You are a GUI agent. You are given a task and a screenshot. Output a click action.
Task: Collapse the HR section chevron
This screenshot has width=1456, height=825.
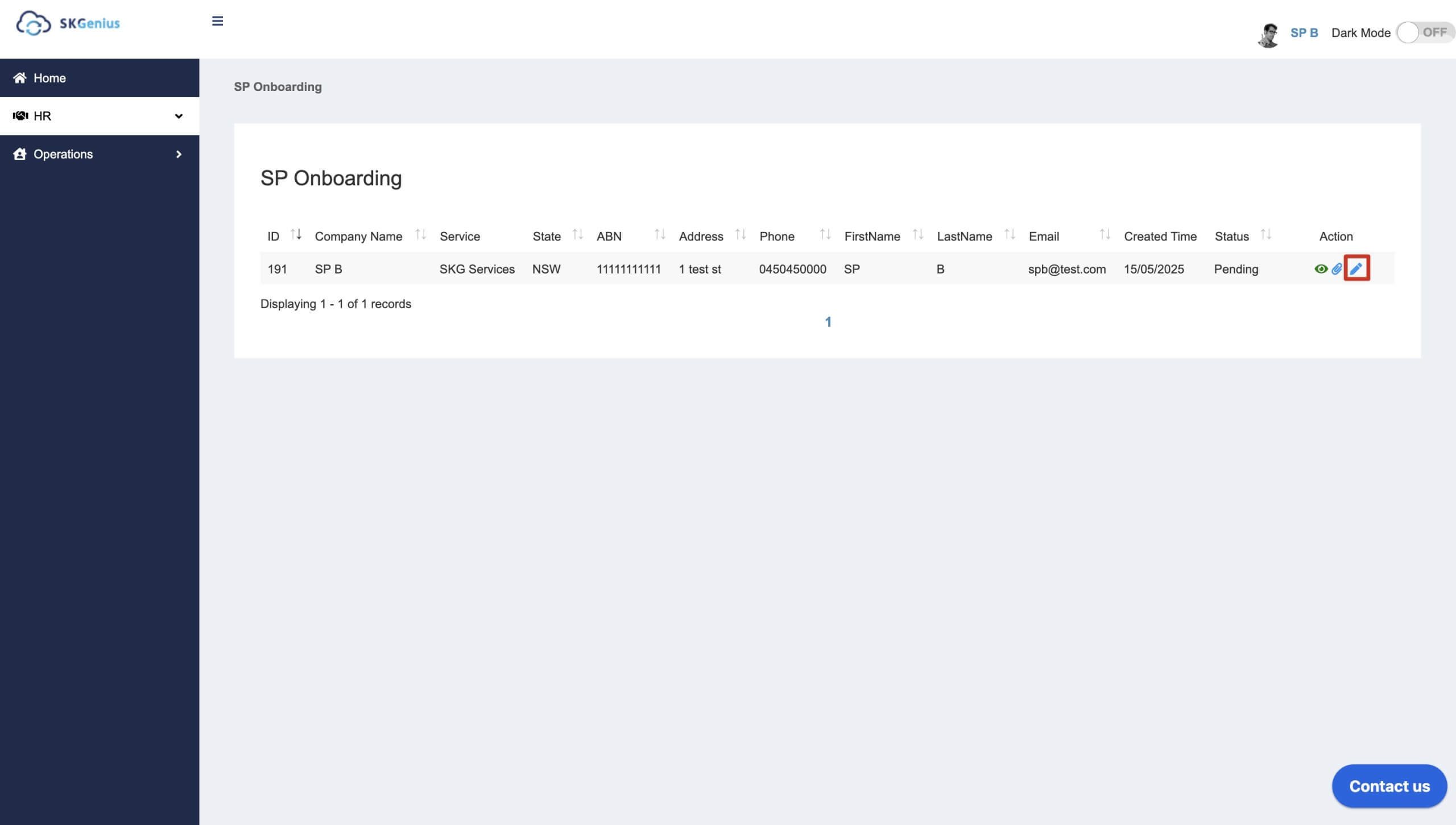tap(179, 116)
